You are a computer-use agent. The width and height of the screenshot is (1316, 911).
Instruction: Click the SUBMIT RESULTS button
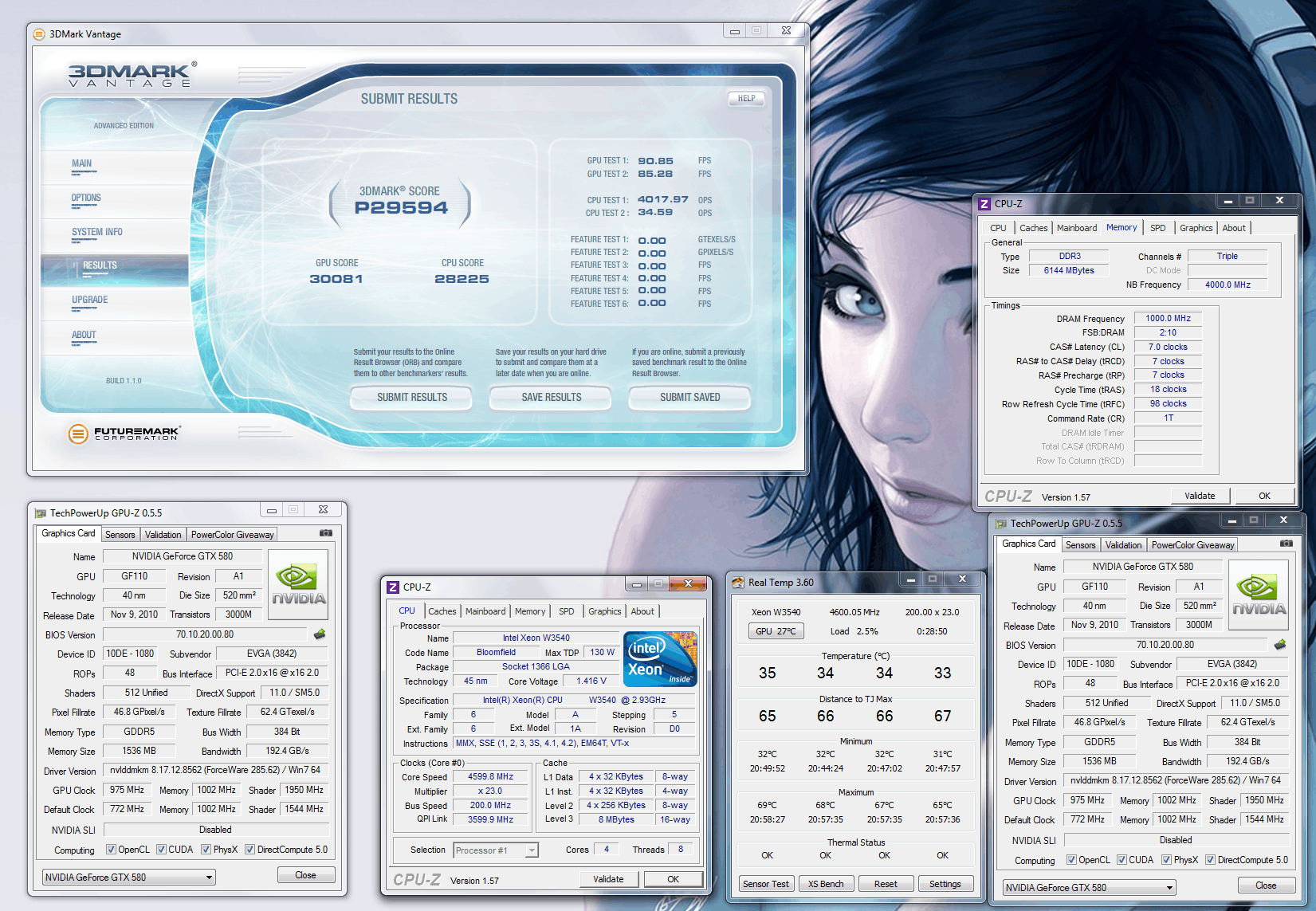point(412,397)
